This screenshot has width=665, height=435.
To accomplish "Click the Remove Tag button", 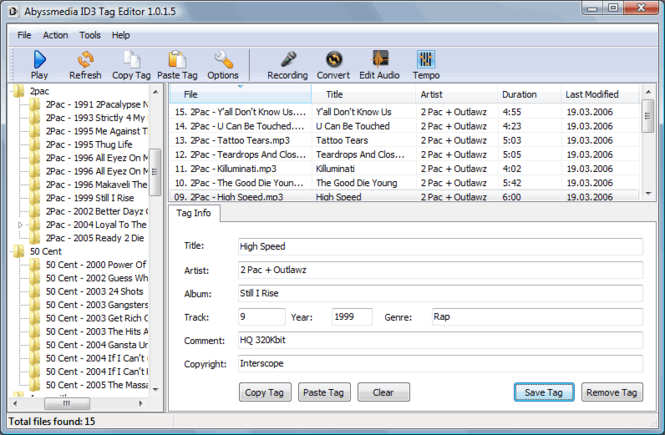I will pyautogui.click(x=611, y=393).
